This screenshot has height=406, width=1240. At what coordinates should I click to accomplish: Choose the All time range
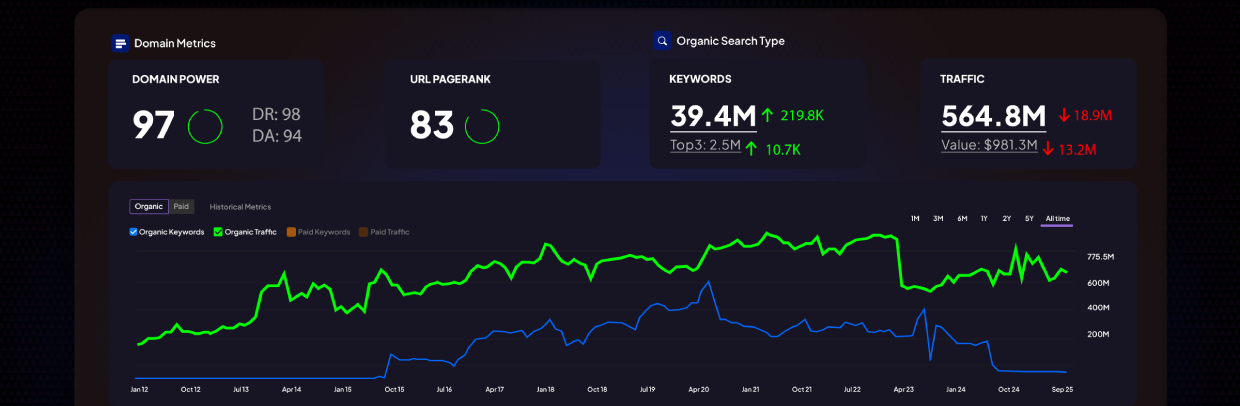(x=1057, y=218)
